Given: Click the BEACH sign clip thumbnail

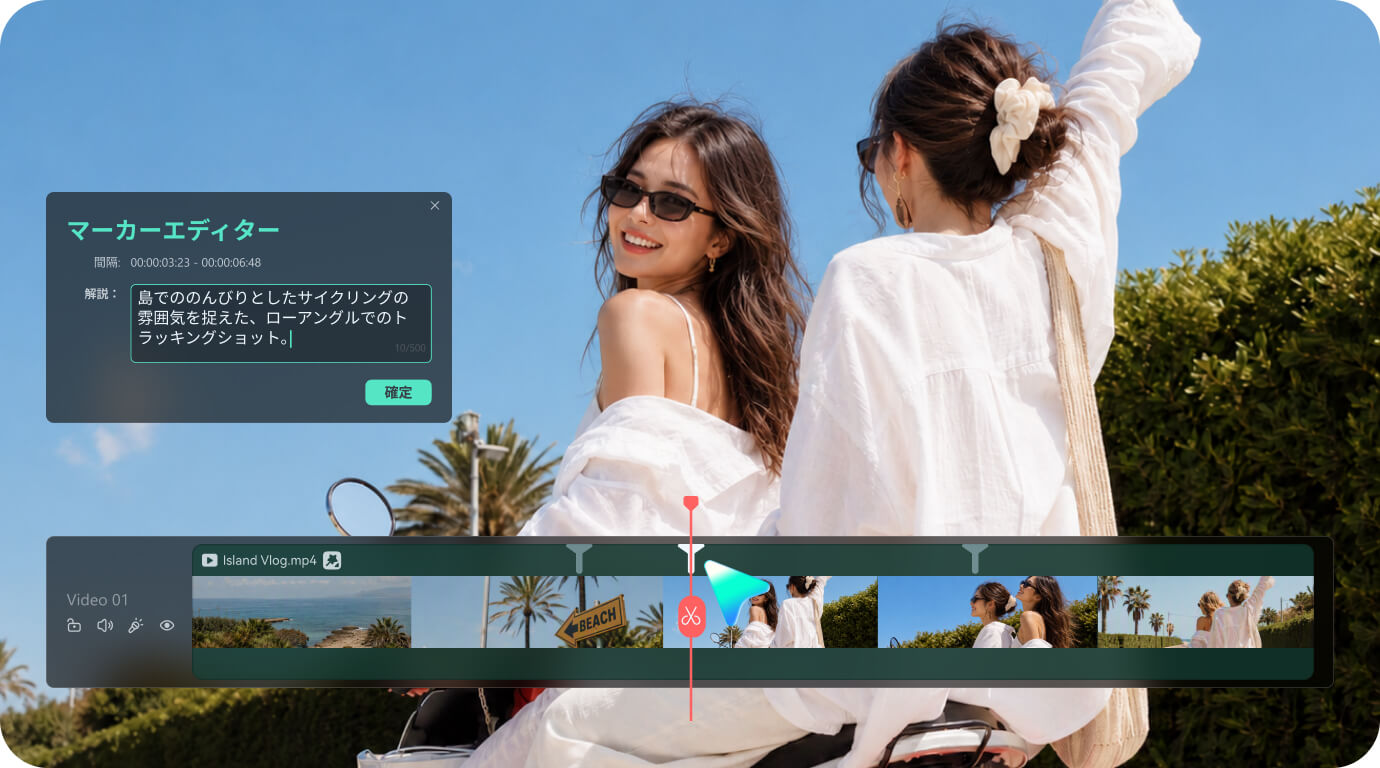Looking at the screenshot, I should pos(537,612).
